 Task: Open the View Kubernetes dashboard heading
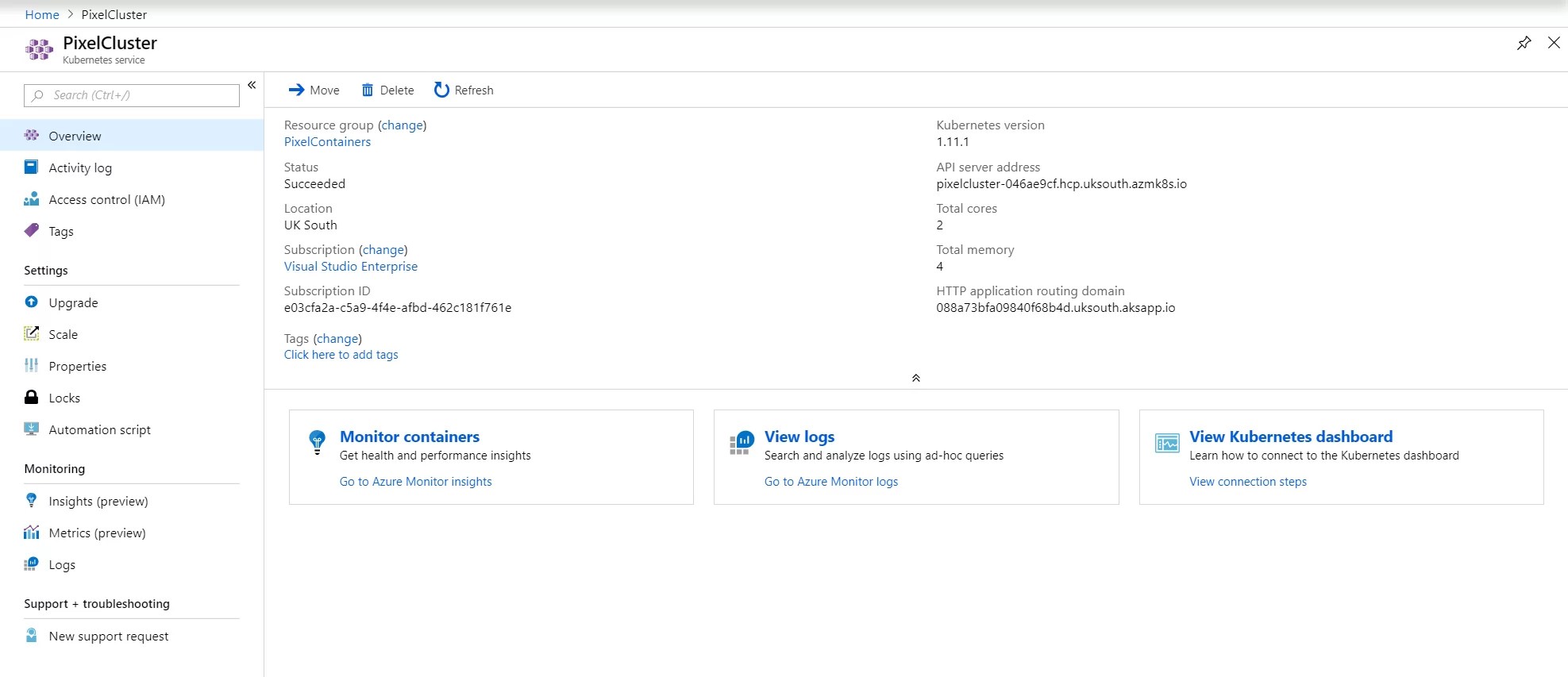pos(1291,437)
